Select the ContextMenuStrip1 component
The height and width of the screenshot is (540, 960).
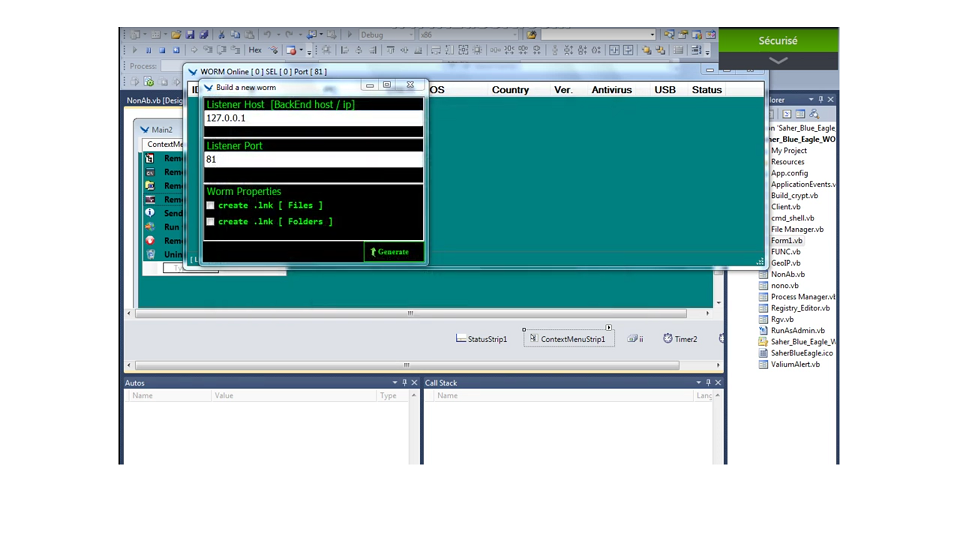tap(569, 339)
